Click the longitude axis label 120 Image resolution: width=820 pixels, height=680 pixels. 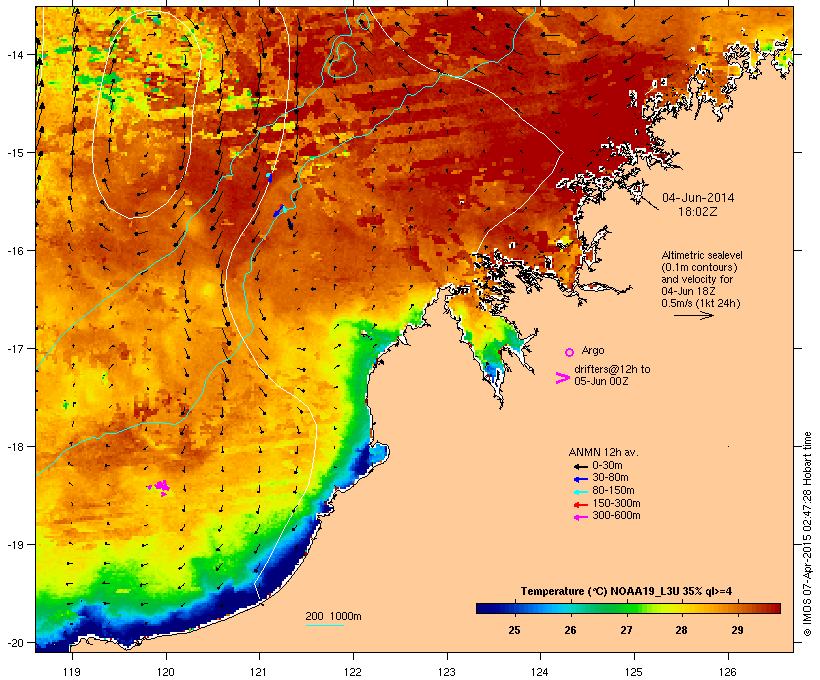166,672
